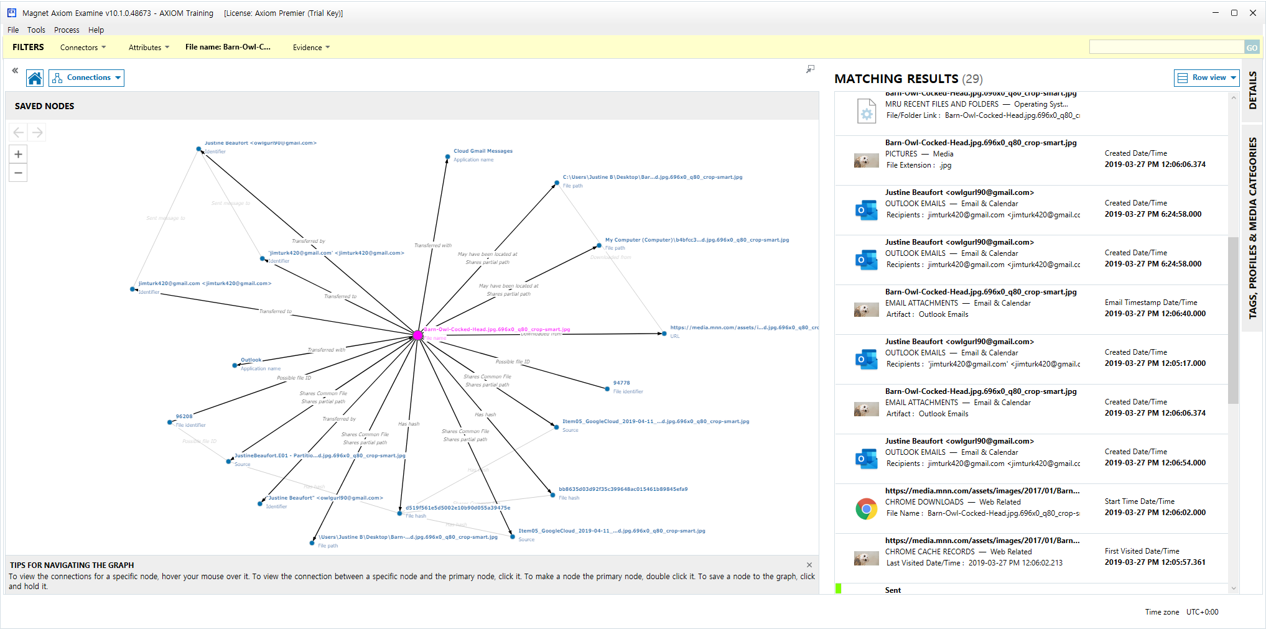1266x629 pixels.
Task: Click the results scrollbar down arrow
Action: point(1233,589)
